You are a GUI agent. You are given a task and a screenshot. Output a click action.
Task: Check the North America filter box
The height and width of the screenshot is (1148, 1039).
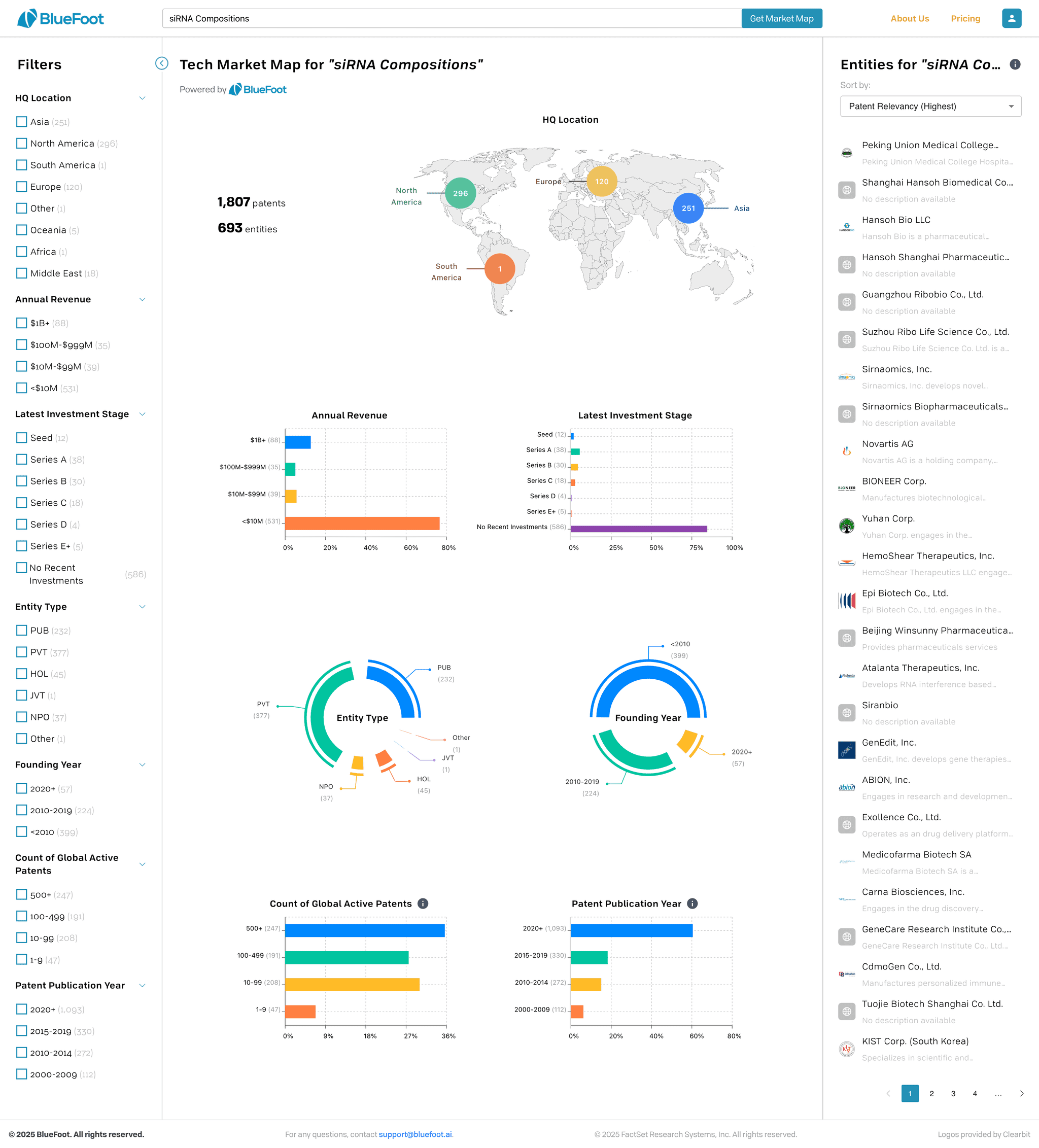click(x=22, y=144)
